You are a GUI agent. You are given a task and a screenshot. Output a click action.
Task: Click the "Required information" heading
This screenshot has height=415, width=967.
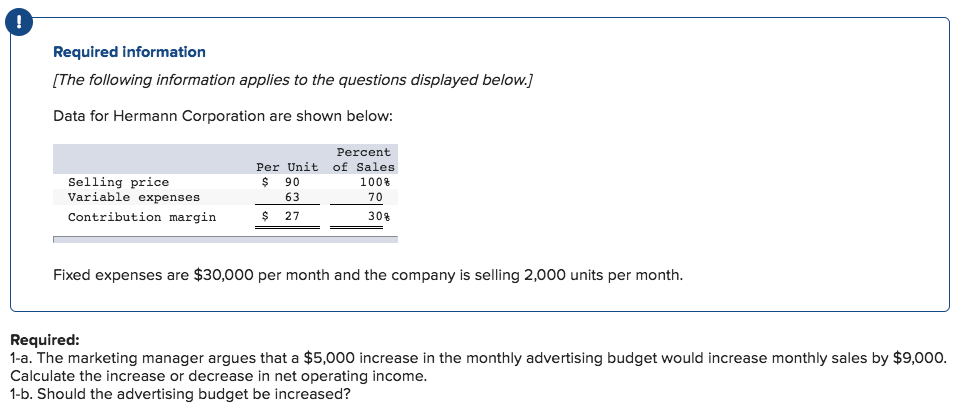pyautogui.click(x=129, y=52)
